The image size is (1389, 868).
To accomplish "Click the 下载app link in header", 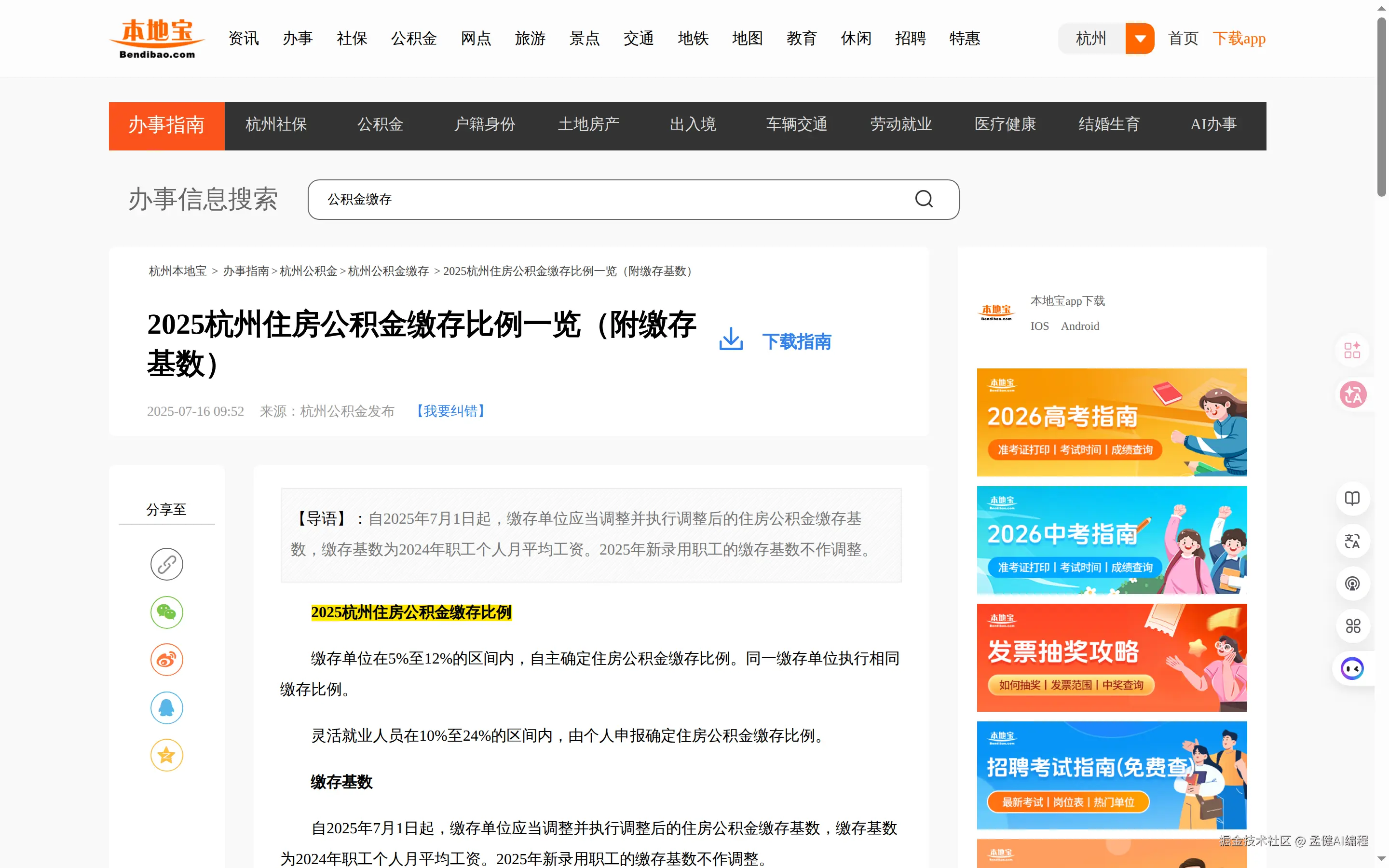I will point(1239,39).
